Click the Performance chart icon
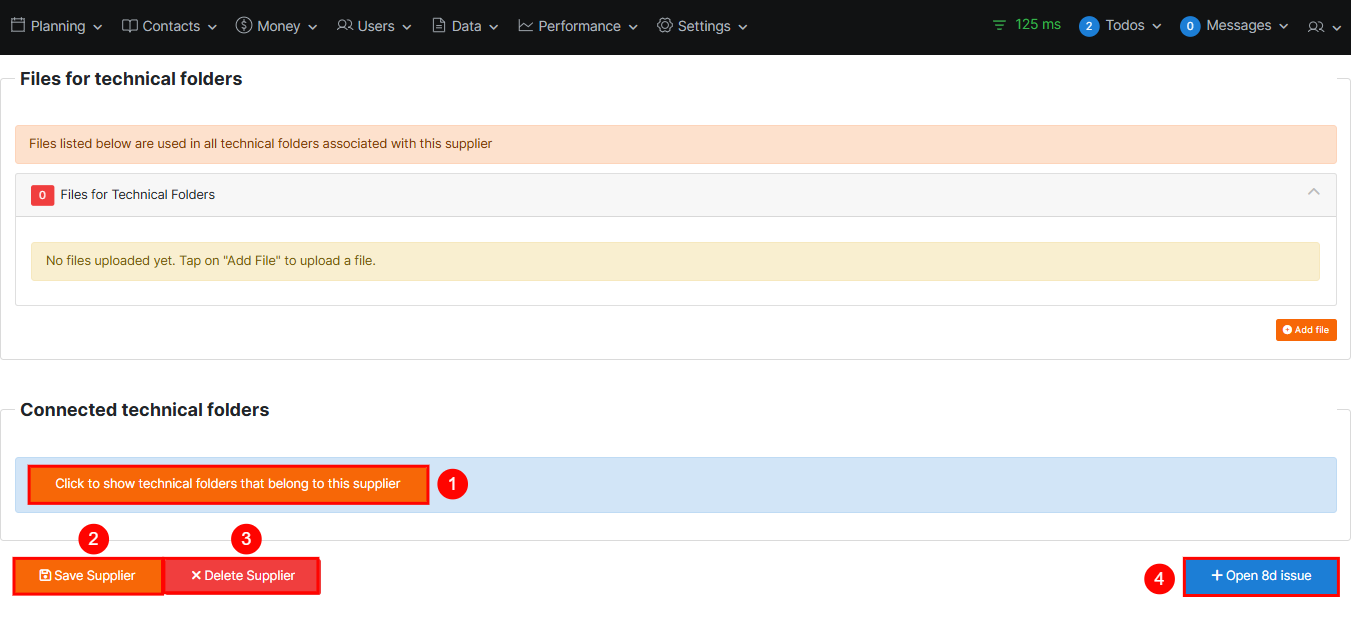 (526, 25)
